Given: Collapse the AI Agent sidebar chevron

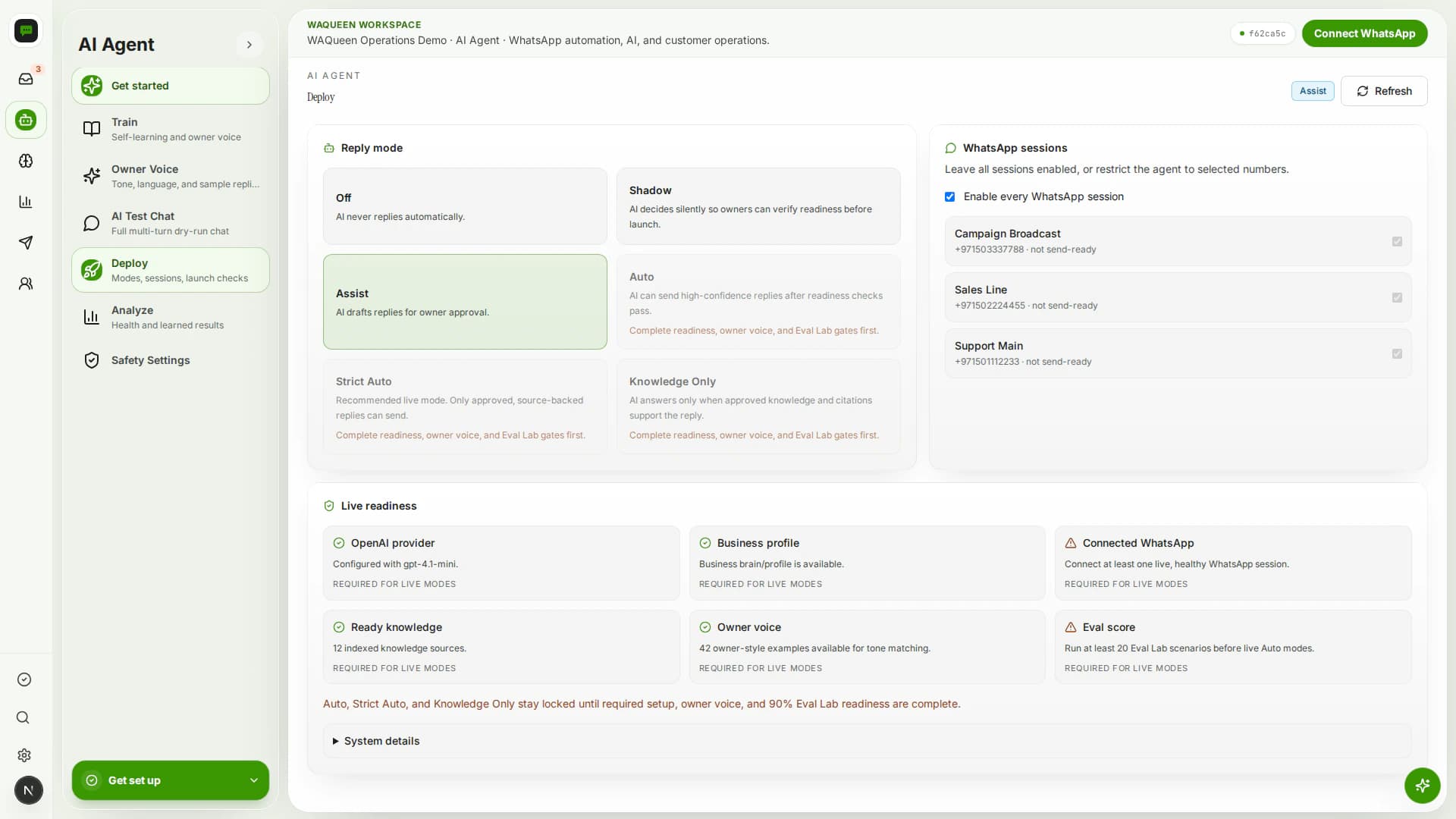Looking at the screenshot, I should click(249, 45).
